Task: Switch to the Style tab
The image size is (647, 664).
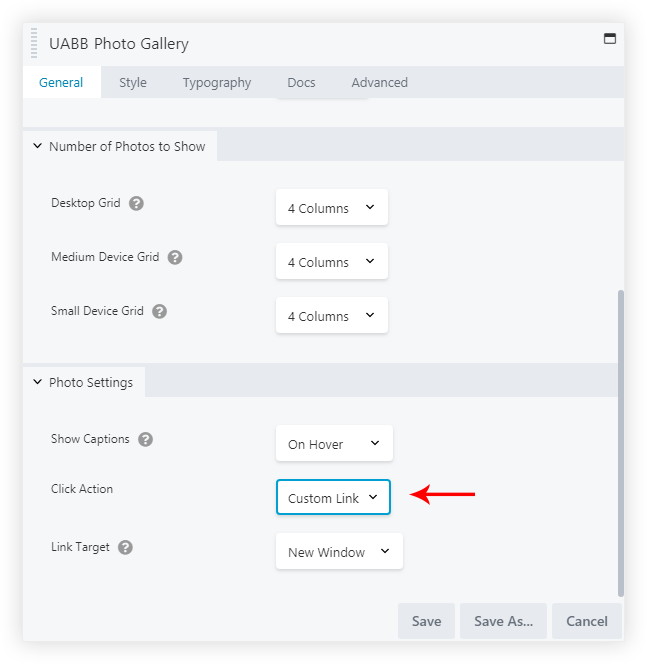Action: pos(132,83)
